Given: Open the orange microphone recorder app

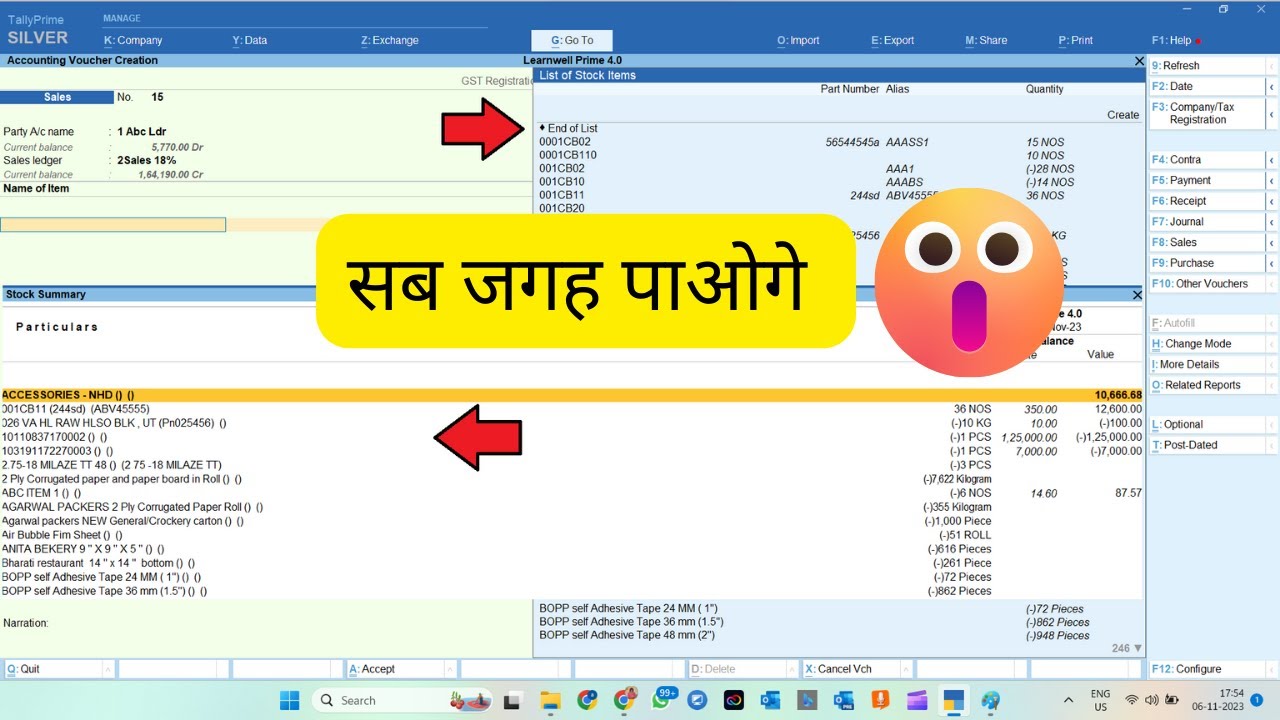Looking at the screenshot, I should tap(880, 700).
